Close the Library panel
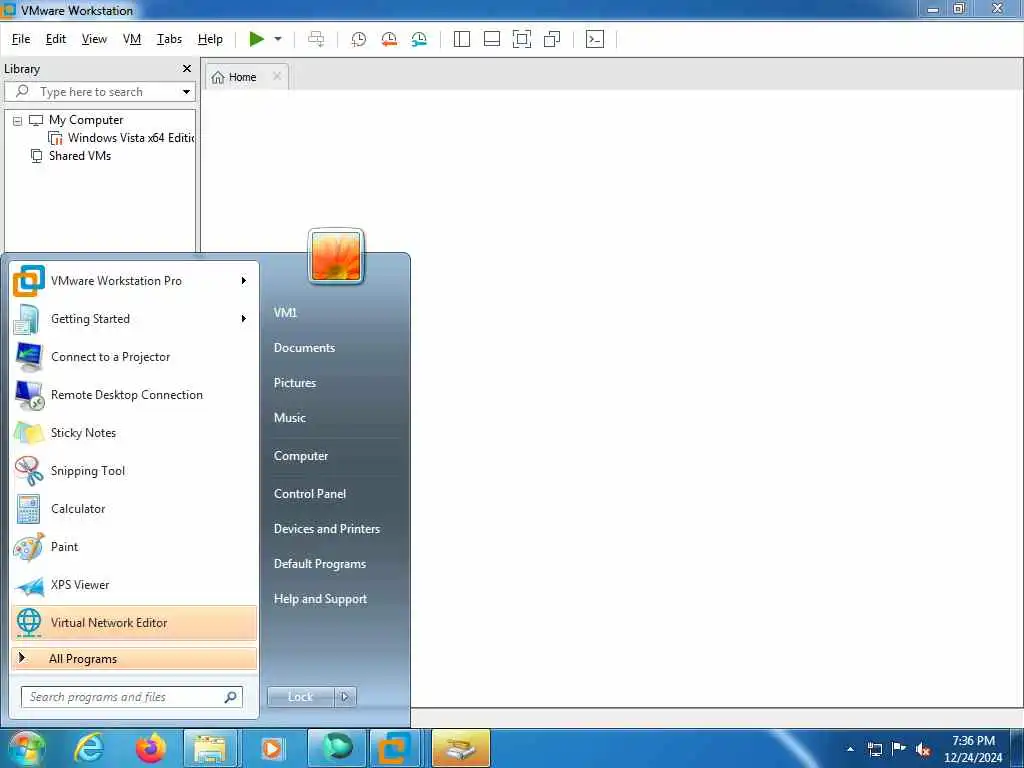 187,69
